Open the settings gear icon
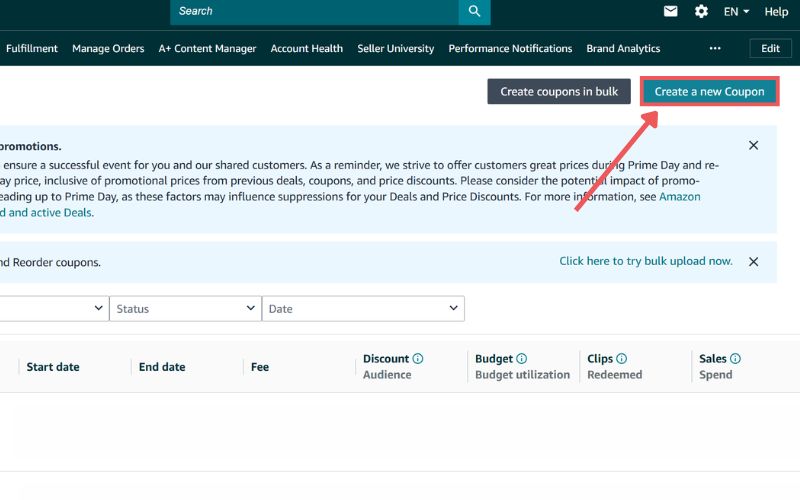This screenshot has height=500, width=800. click(701, 11)
